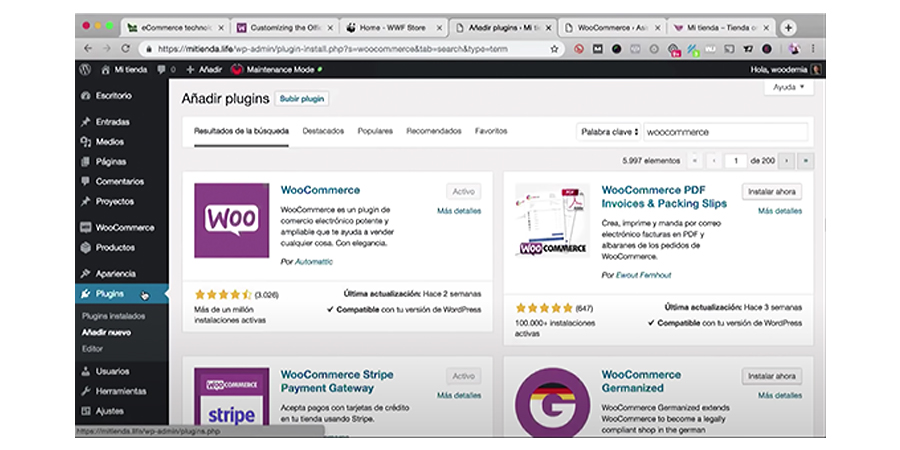The image size is (900, 450).
Task: Click Plugins instalados in the submenu
Action: 114,316
